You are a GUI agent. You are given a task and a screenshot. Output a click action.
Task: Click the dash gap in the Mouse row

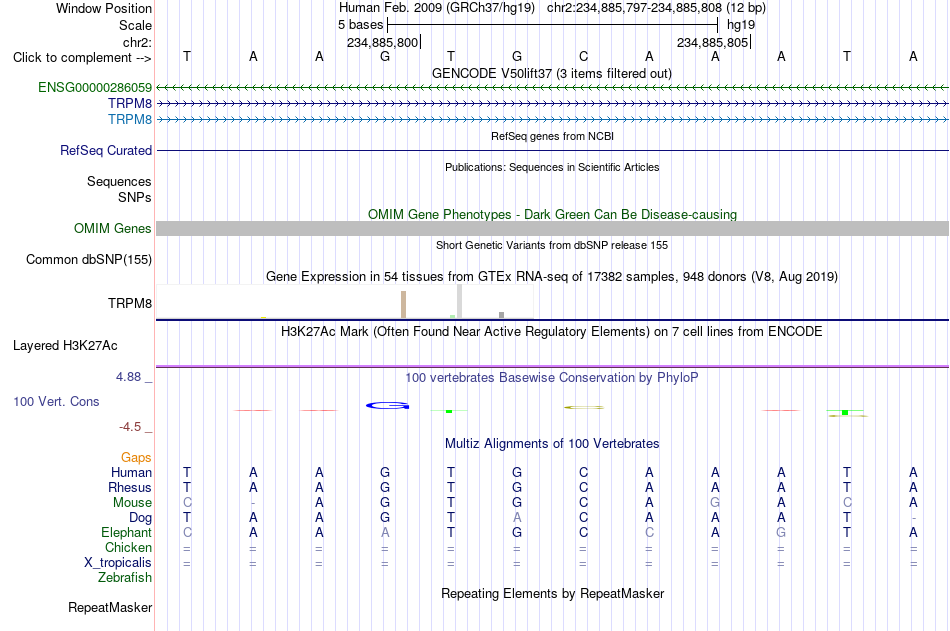(253, 503)
